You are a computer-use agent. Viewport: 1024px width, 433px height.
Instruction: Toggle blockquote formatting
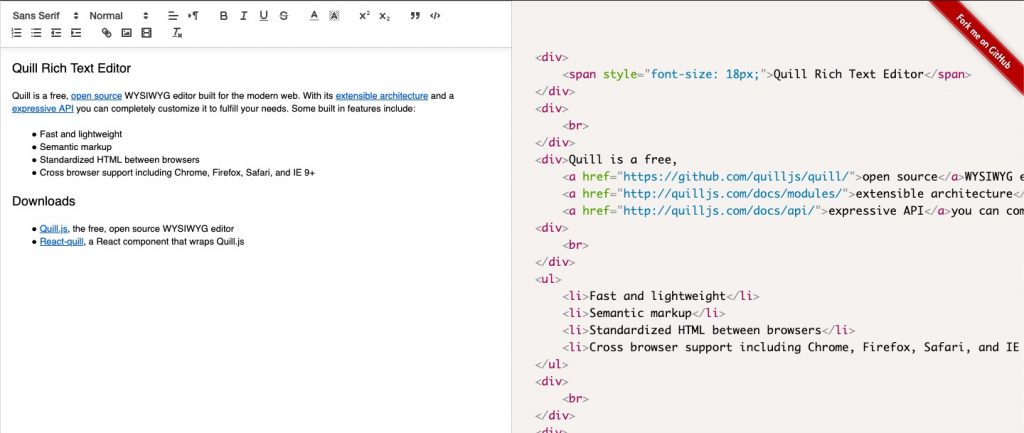415,16
